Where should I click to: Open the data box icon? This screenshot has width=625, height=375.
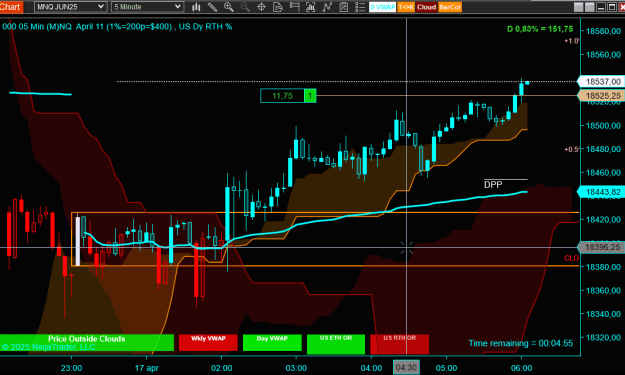(x=278, y=7)
